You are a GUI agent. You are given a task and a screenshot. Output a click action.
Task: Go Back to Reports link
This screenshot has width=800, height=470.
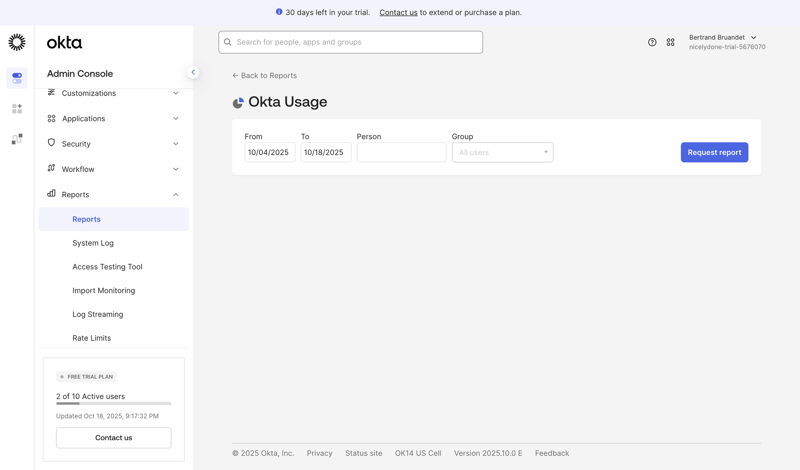[264, 75]
